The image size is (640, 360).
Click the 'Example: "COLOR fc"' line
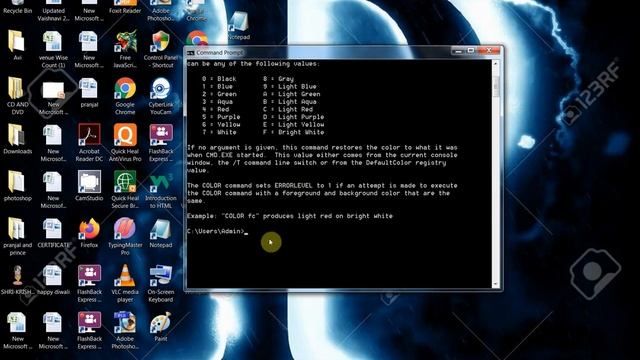pos(290,216)
